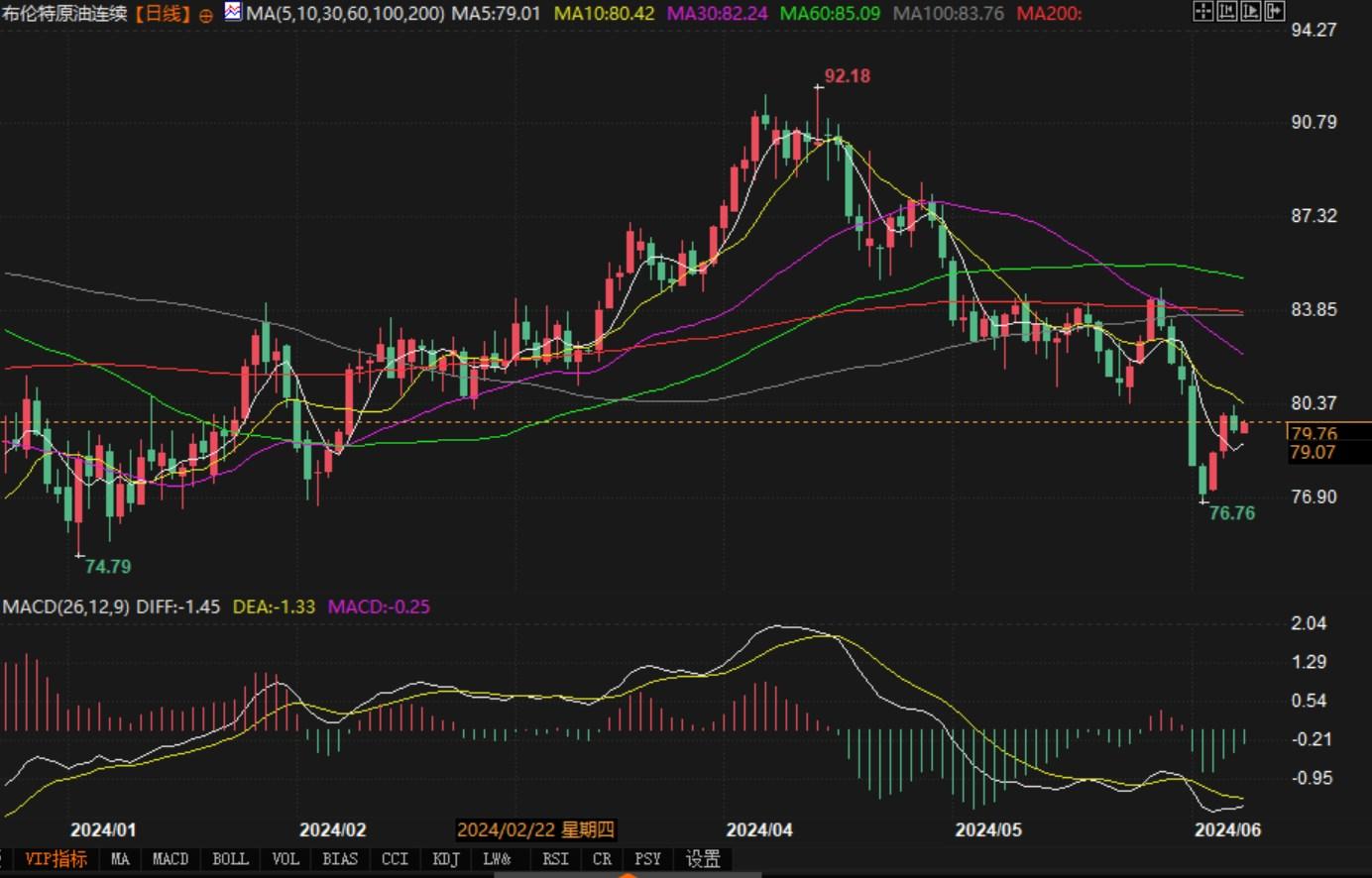Click the 2024/02/22 date label on time axis
1372x878 pixels.
(535, 830)
